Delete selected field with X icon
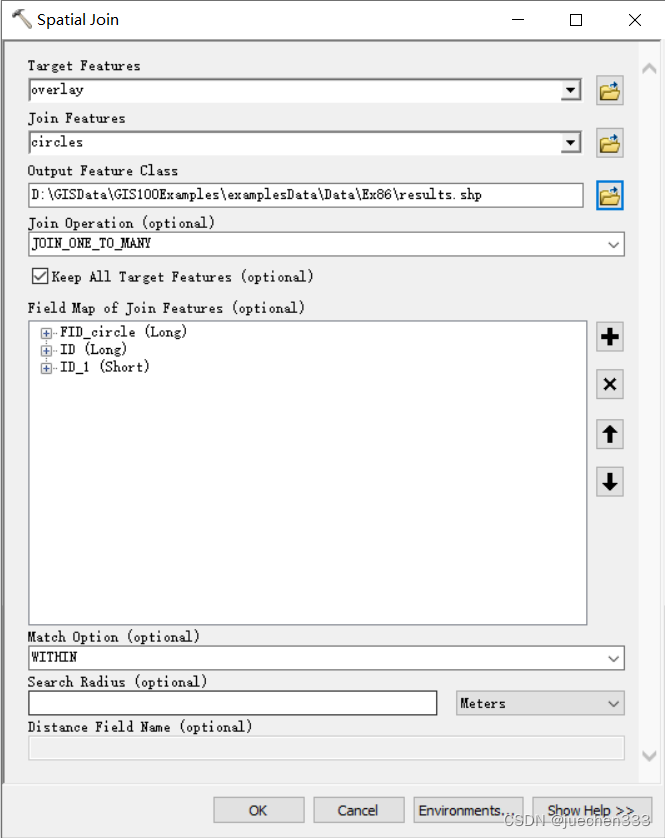Viewport: 665px width, 838px height. coord(609,384)
